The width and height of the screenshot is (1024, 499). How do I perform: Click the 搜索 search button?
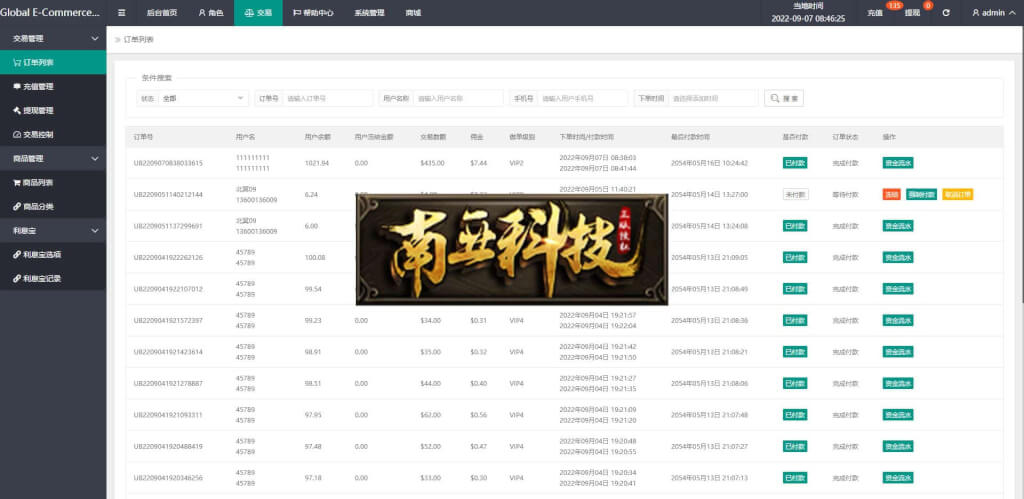pyautogui.click(x=784, y=99)
